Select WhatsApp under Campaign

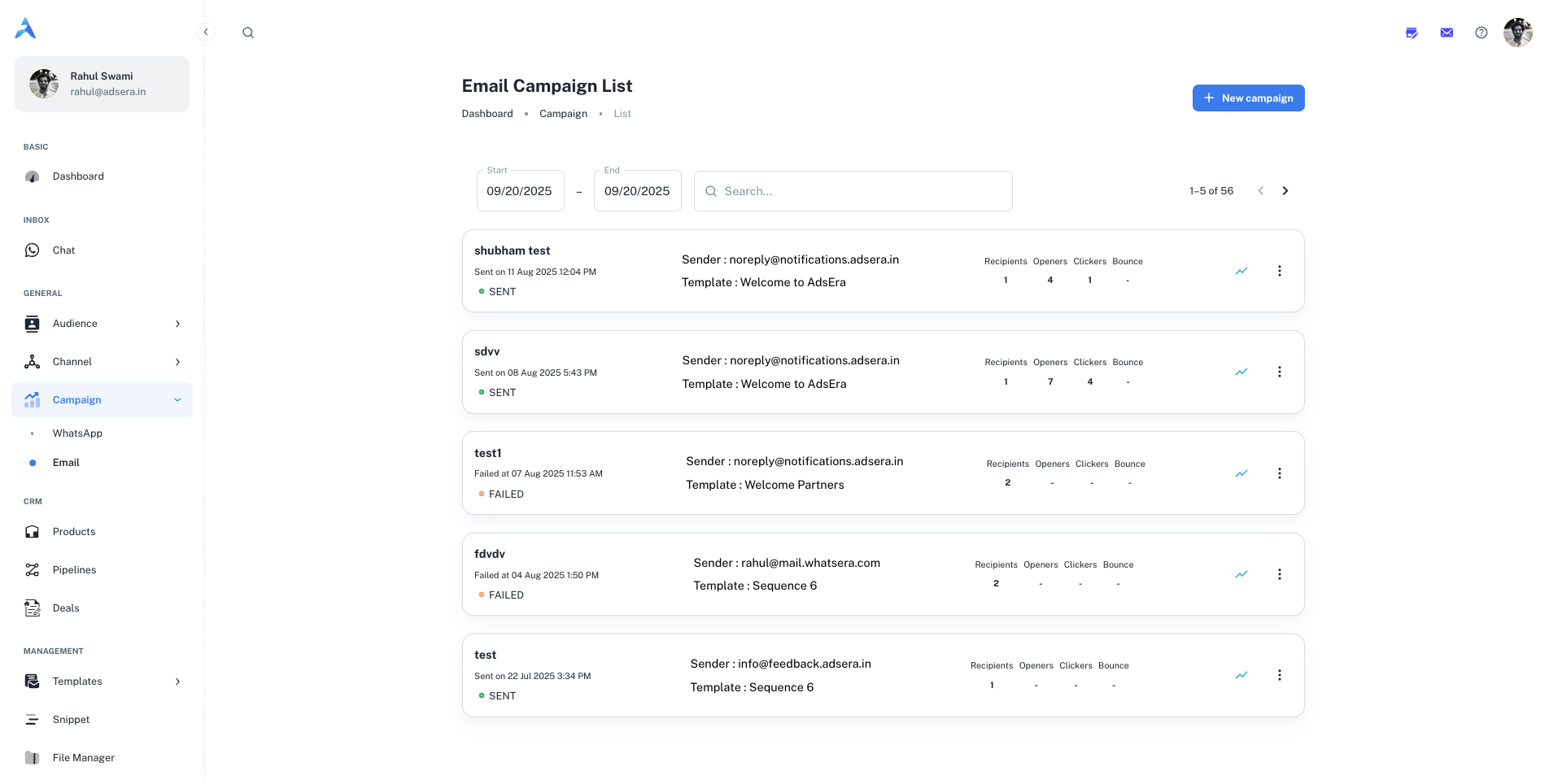pos(77,433)
